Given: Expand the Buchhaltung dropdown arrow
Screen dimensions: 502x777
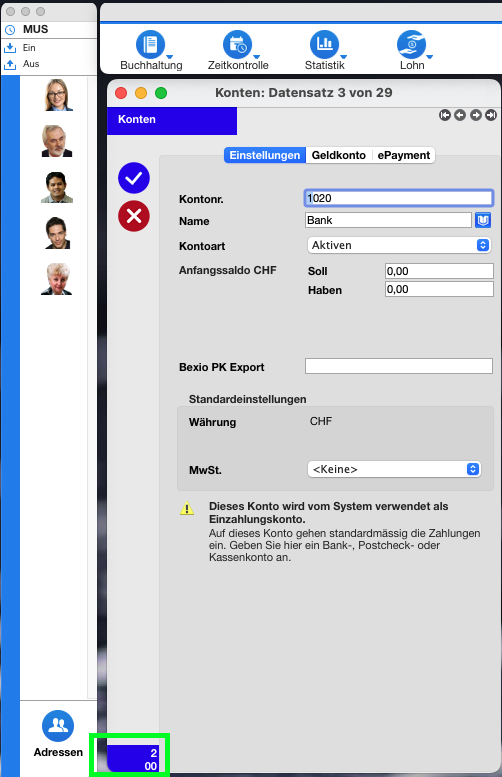Looking at the screenshot, I should tap(169, 57).
